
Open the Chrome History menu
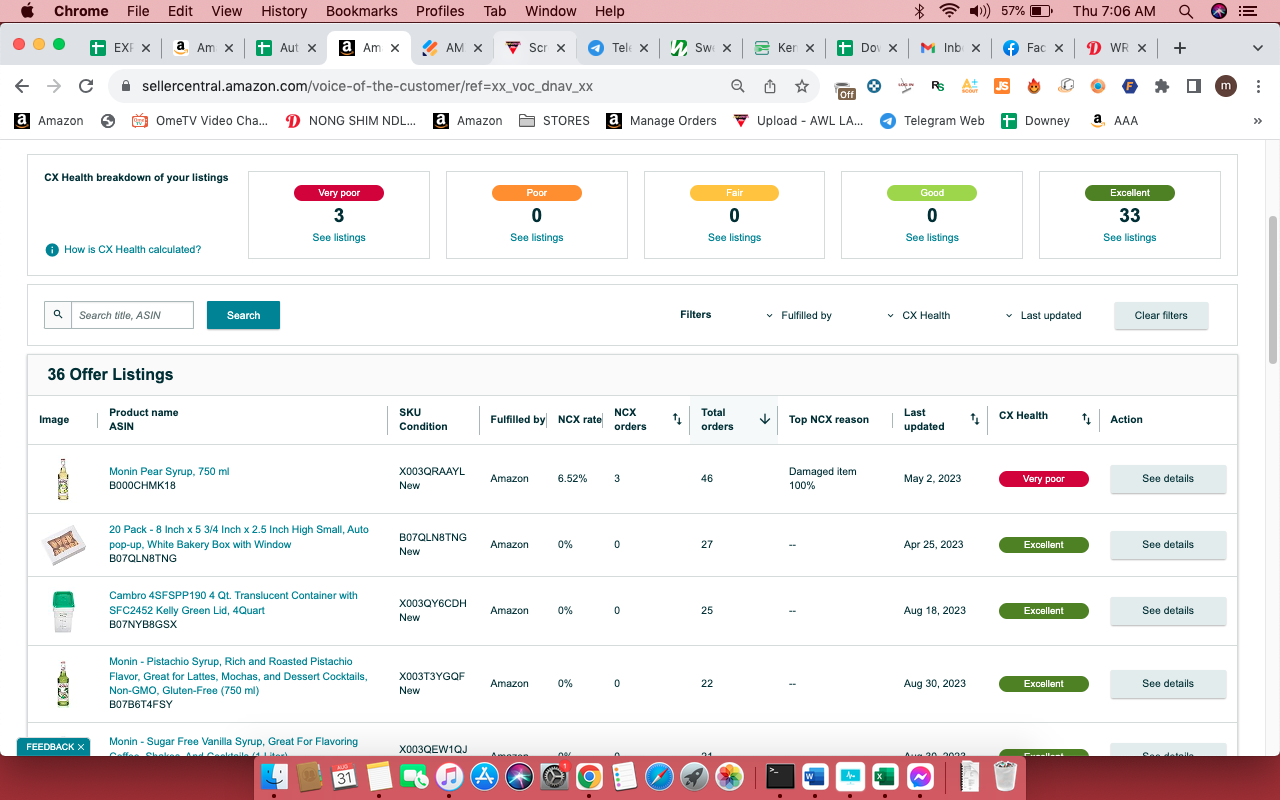284,11
